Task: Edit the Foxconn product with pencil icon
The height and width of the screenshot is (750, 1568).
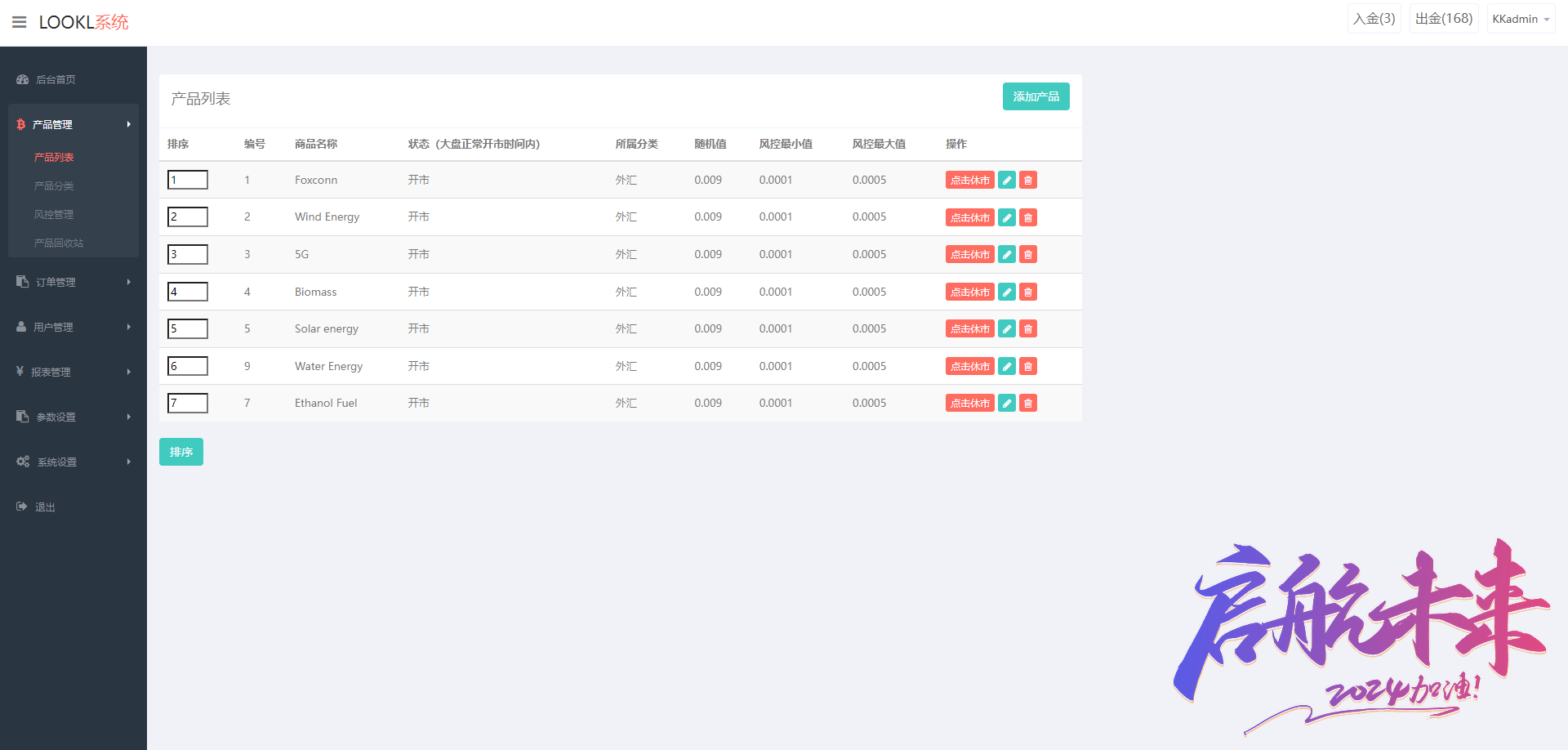Action: click(1007, 181)
